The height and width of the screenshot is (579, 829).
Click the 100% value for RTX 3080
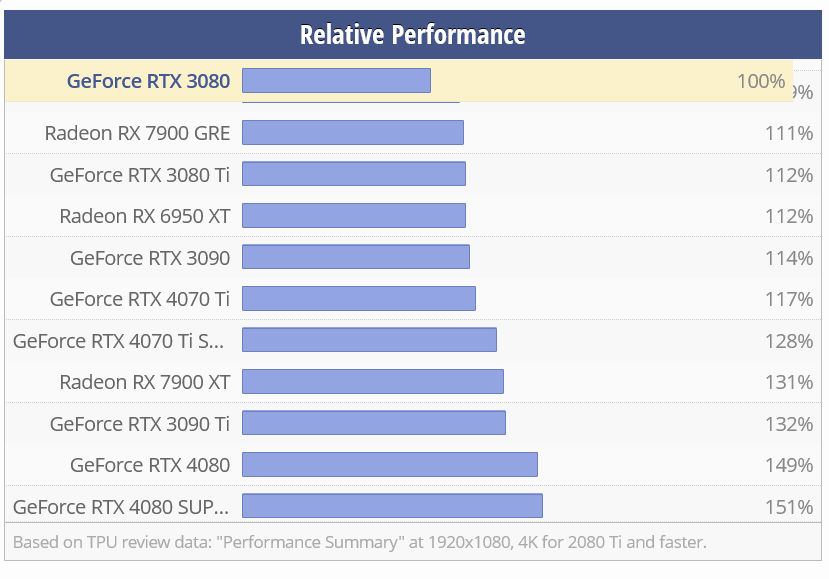pyautogui.click(x=761, y=81)
